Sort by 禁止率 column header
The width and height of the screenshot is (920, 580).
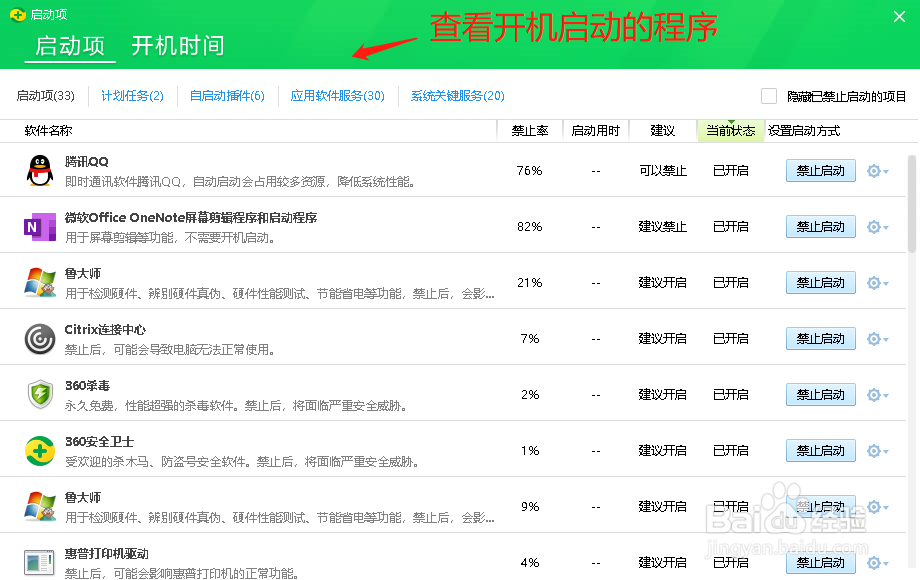click(530, 131)
